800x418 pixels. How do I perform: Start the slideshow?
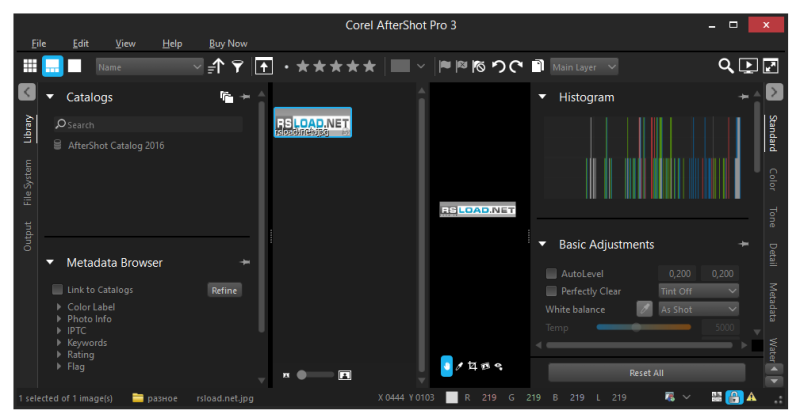pos(748,66)
